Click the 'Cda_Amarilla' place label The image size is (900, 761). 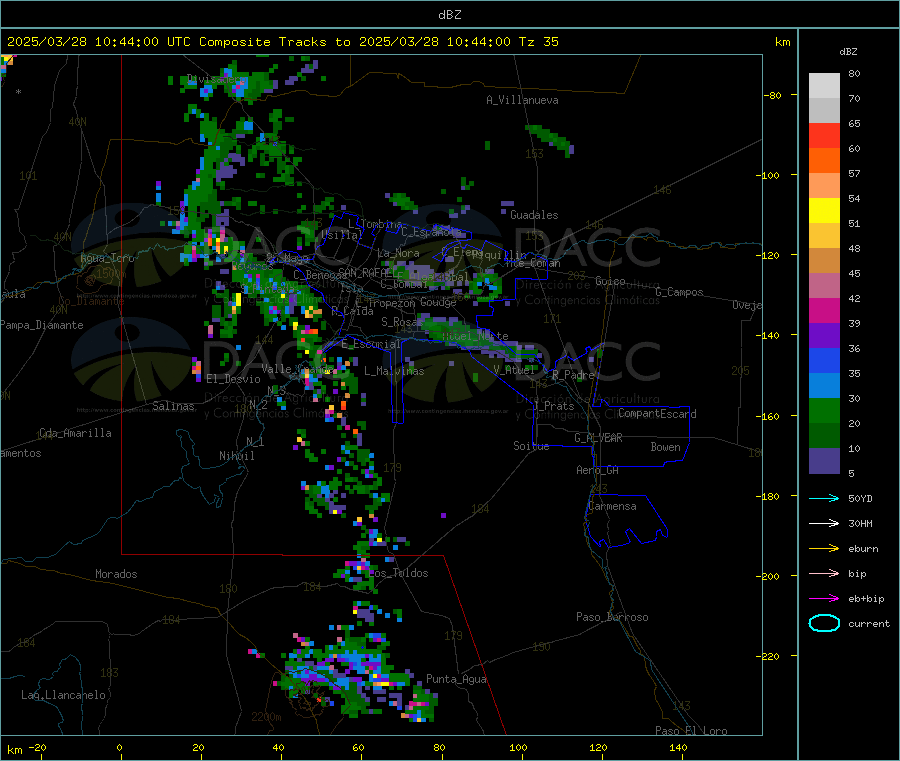[75, 433]
